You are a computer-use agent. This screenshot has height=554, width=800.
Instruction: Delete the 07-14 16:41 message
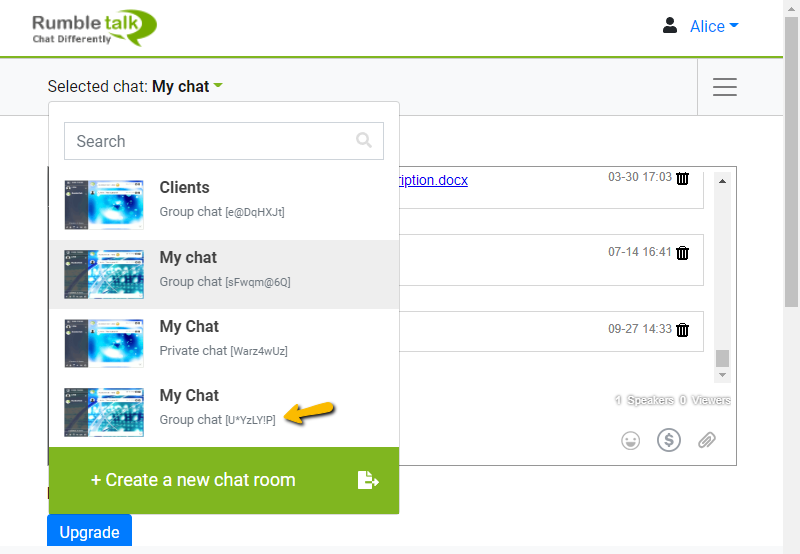[683, 253]
